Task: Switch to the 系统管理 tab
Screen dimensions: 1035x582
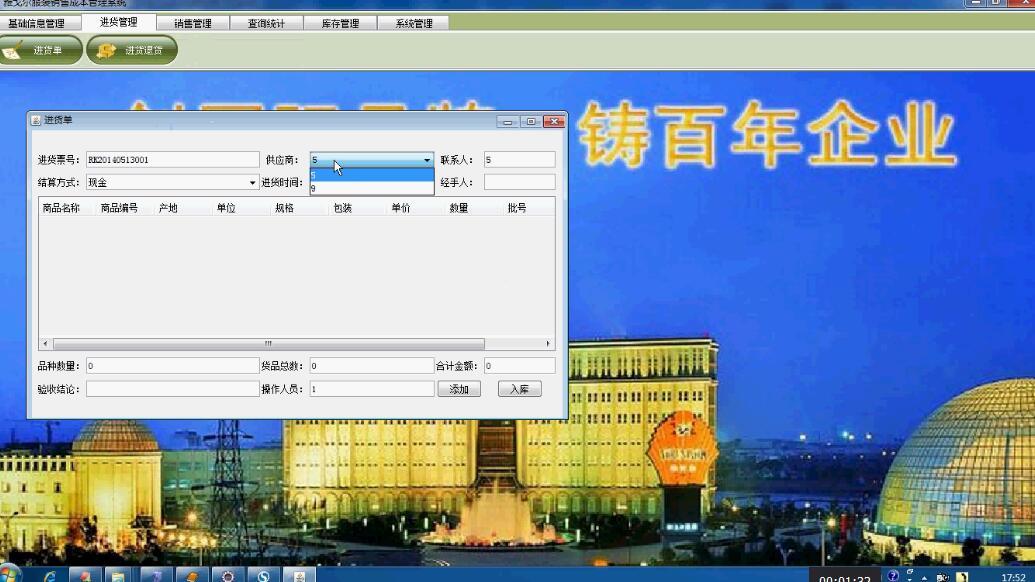Action: 414,23
